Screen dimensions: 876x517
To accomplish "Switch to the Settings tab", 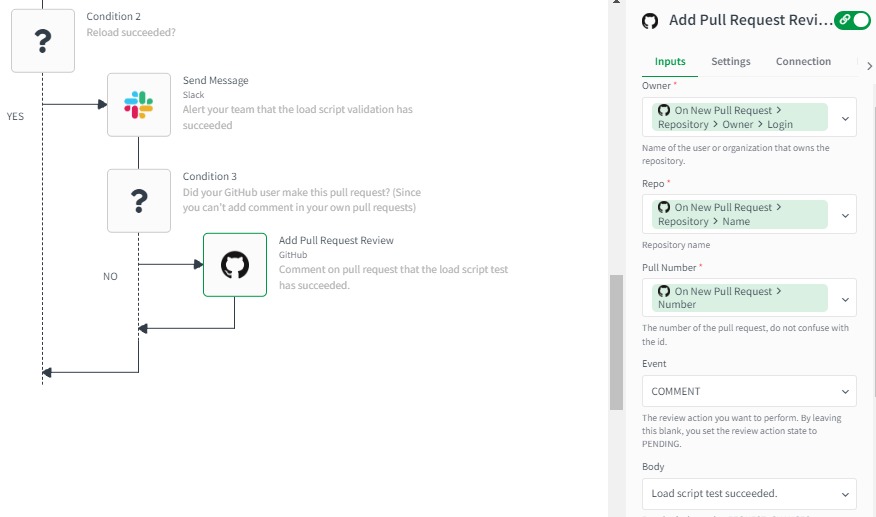I will (x=731, y=62).
